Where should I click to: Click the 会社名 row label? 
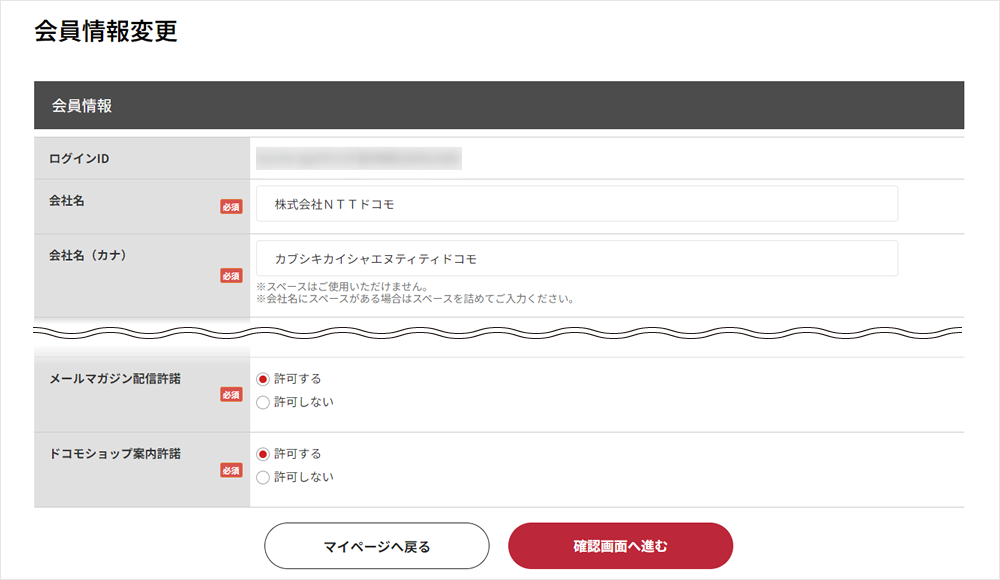67,201
